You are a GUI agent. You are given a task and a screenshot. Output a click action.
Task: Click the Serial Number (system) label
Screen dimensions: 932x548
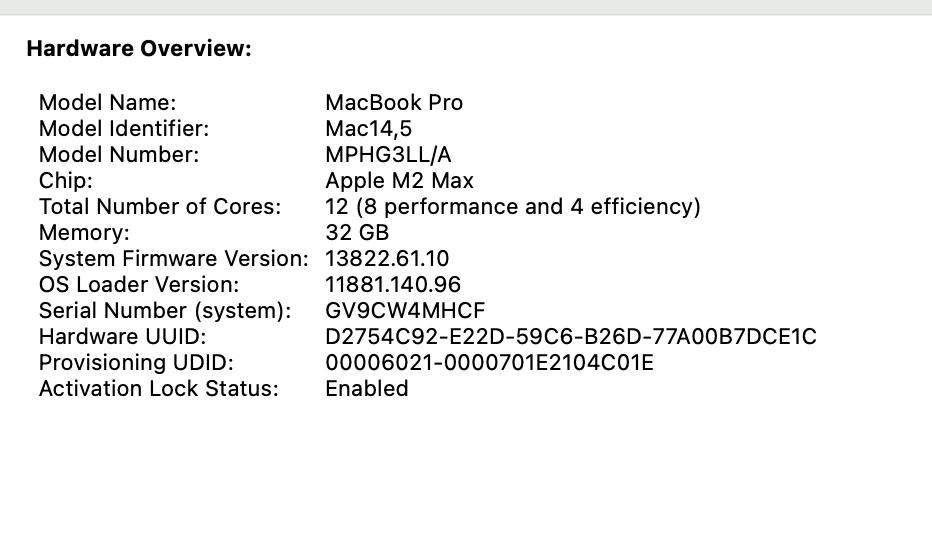pos(165,311)
